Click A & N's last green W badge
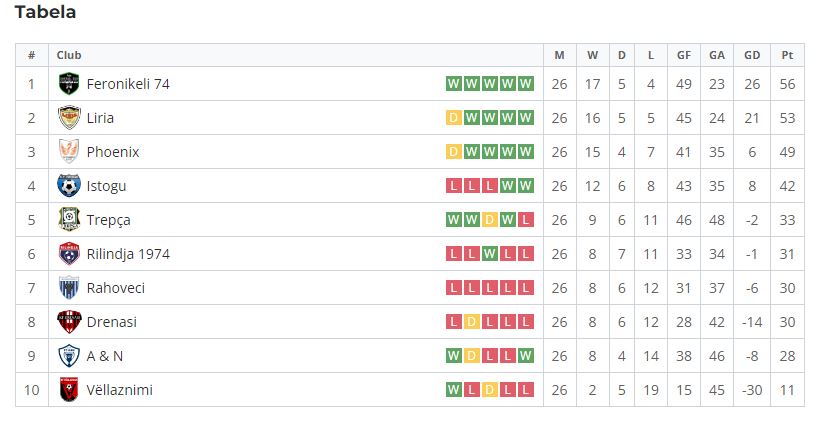 (x=525, y=356)
